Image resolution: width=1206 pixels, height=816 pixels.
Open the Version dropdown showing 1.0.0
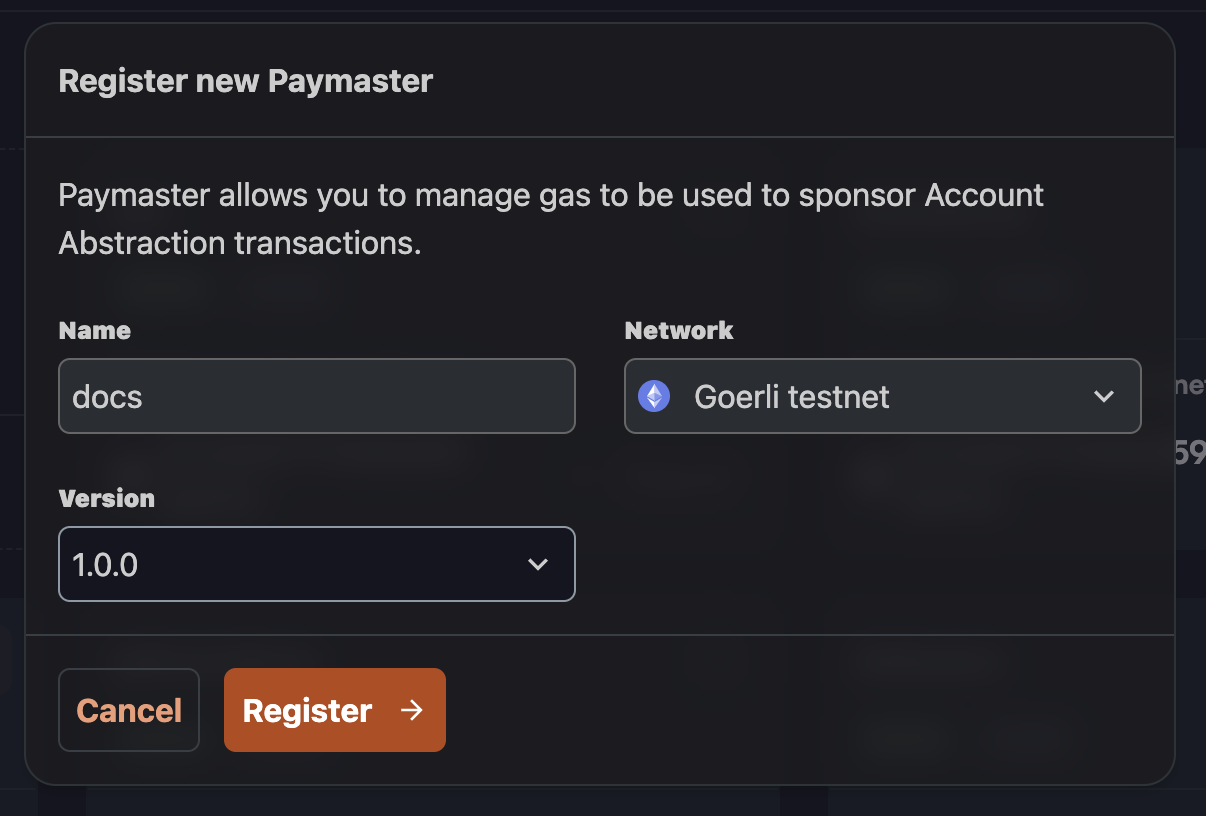317,564
